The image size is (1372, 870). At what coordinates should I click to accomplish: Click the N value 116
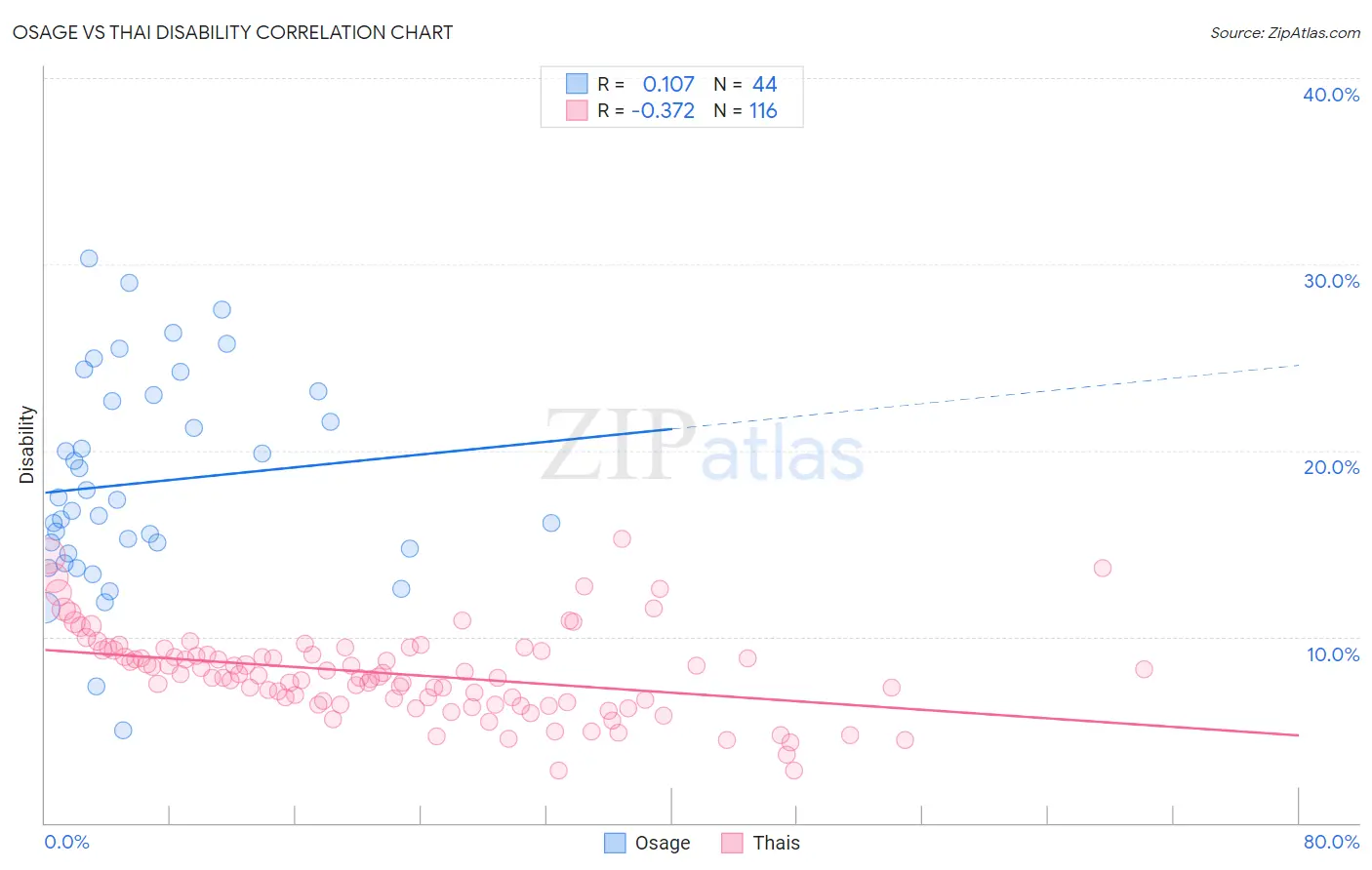(x=763, y=110)
